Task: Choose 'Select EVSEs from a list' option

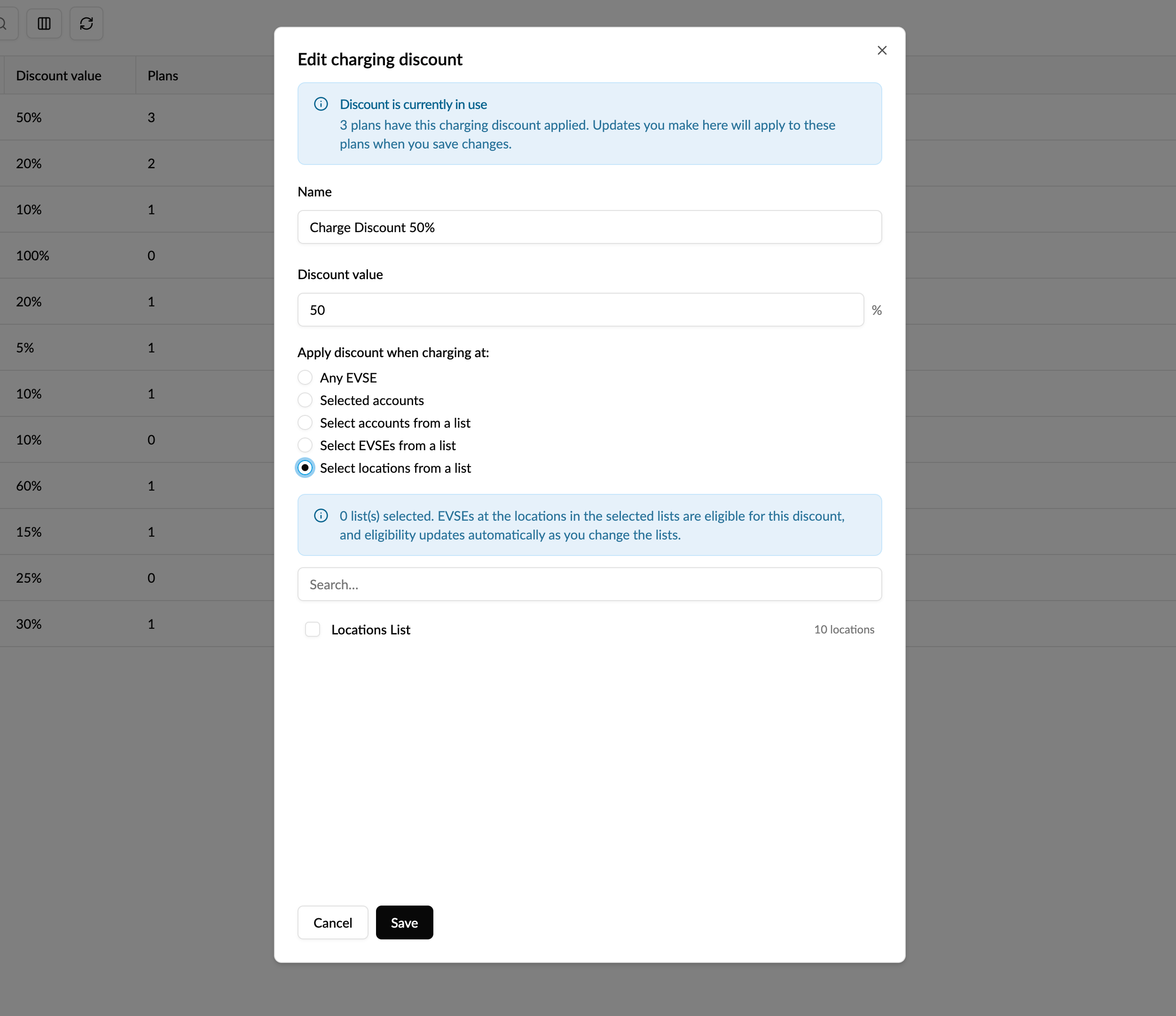Action: (x=305, y=445)
